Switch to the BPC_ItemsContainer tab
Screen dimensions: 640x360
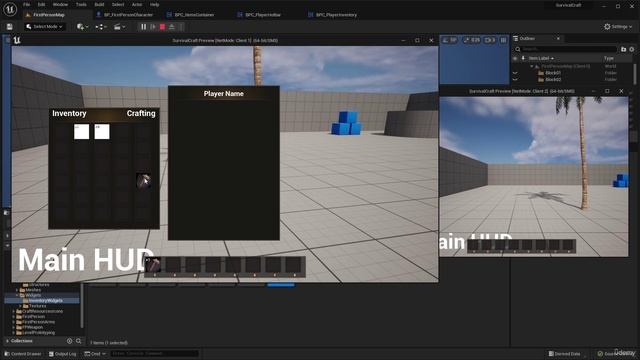pos(194,15)
